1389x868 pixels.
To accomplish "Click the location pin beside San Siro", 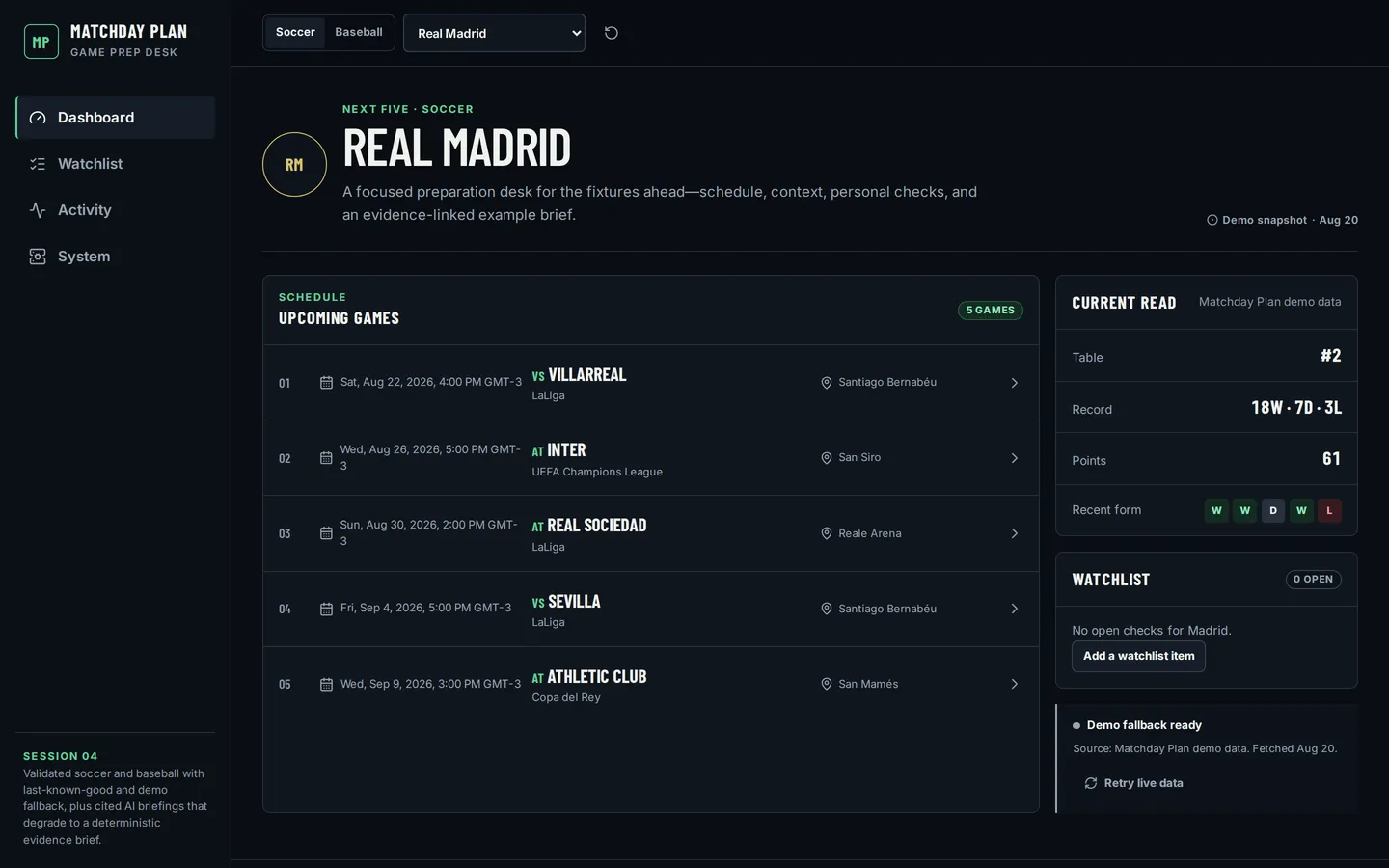I will pos(827,458).
